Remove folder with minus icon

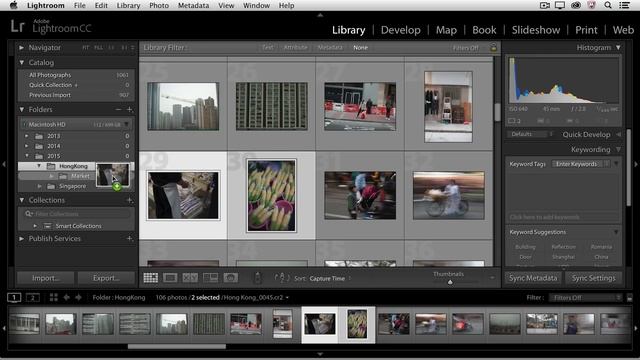[x=118, y=109]
